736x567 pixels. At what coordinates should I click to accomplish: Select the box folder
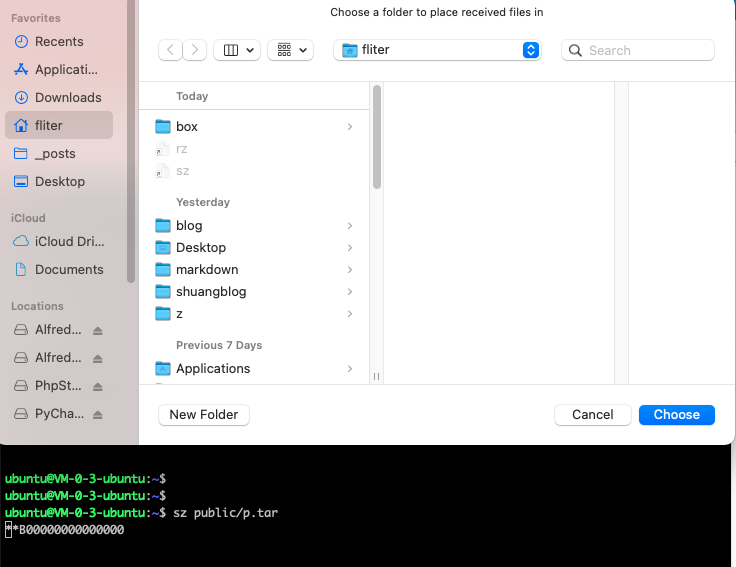pyautogui.click(x=187, y=127)
